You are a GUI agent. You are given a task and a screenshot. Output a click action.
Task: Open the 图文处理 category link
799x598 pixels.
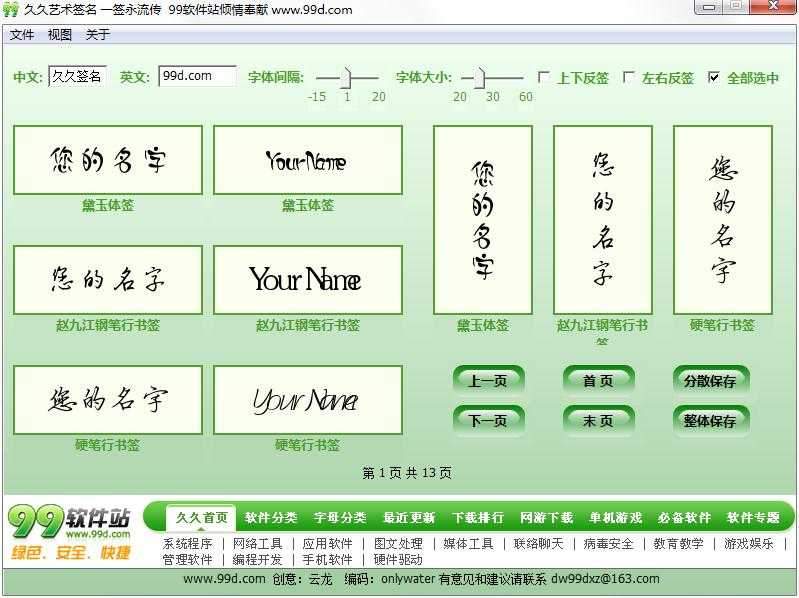click(x=398, y=543)
